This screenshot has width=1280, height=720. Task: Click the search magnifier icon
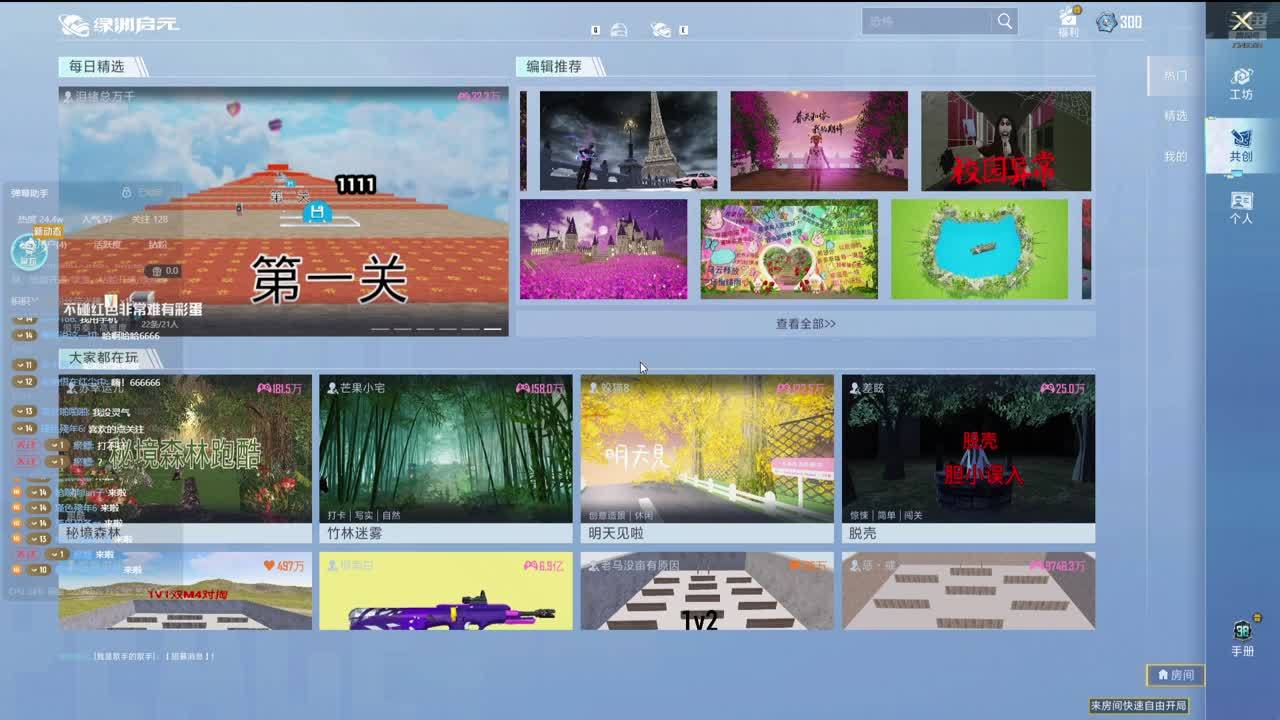1004,21
